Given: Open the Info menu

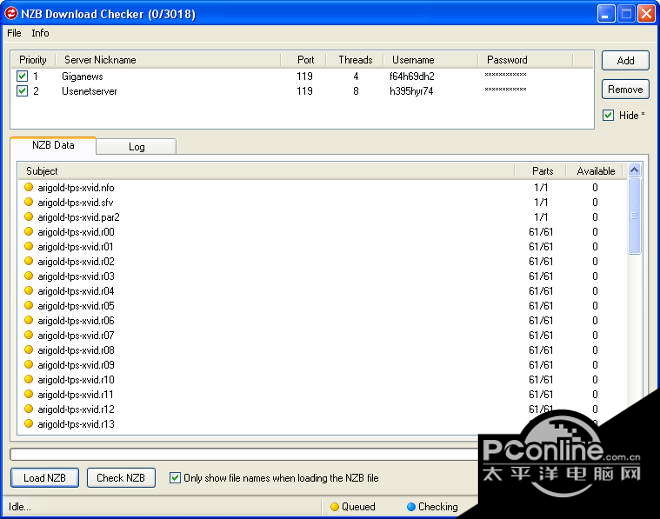Looking at the screenshot, I should coord(40,33).
